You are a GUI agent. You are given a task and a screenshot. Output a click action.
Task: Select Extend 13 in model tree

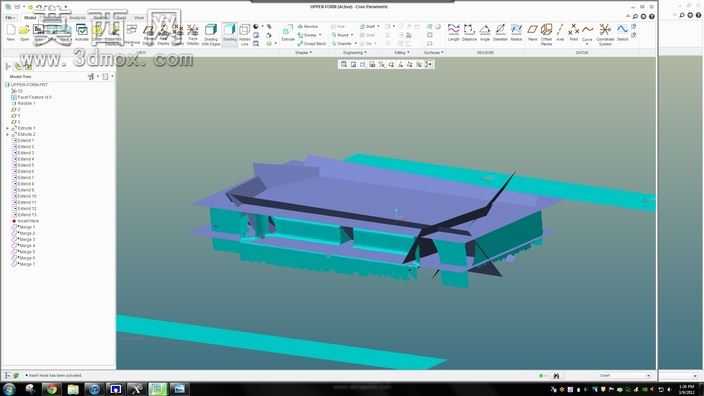coord(26,215)
